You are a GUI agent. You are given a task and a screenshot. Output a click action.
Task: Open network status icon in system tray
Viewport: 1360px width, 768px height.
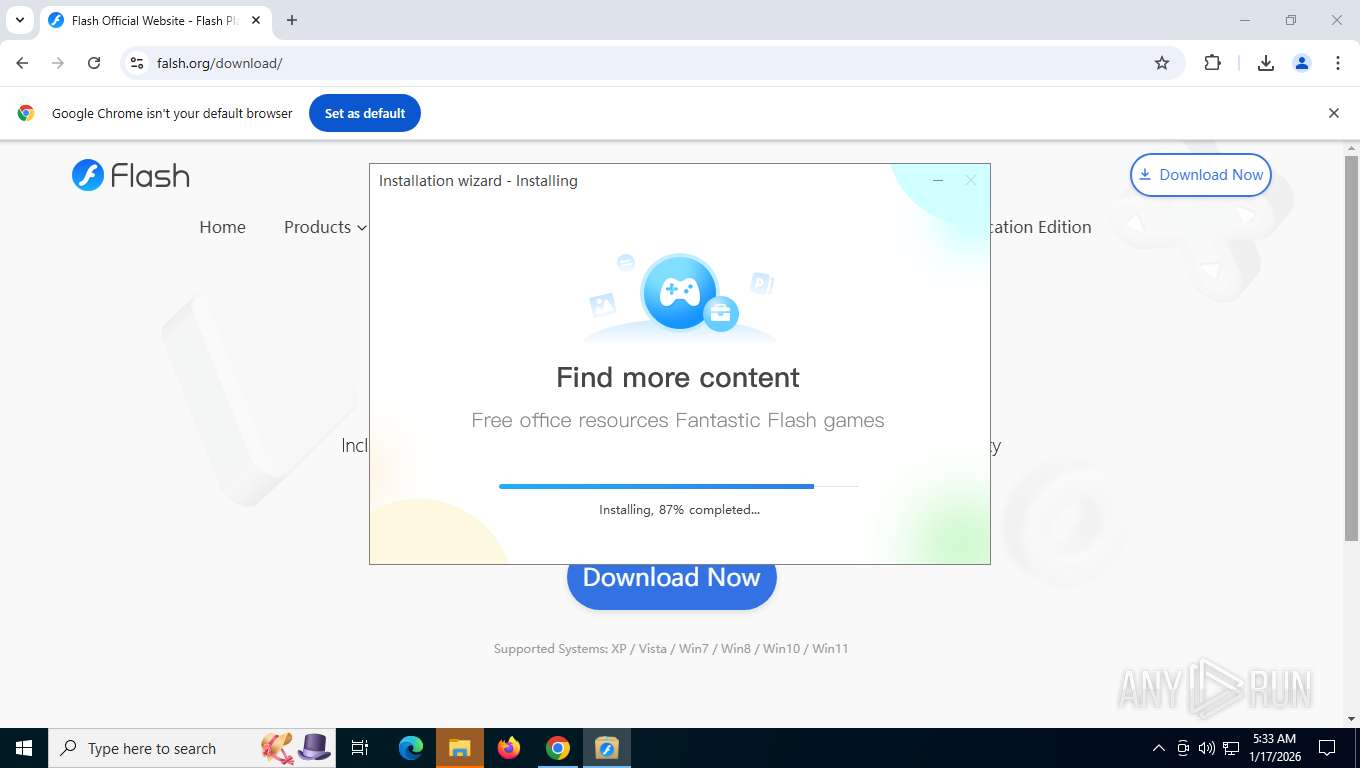[1231, 748]
